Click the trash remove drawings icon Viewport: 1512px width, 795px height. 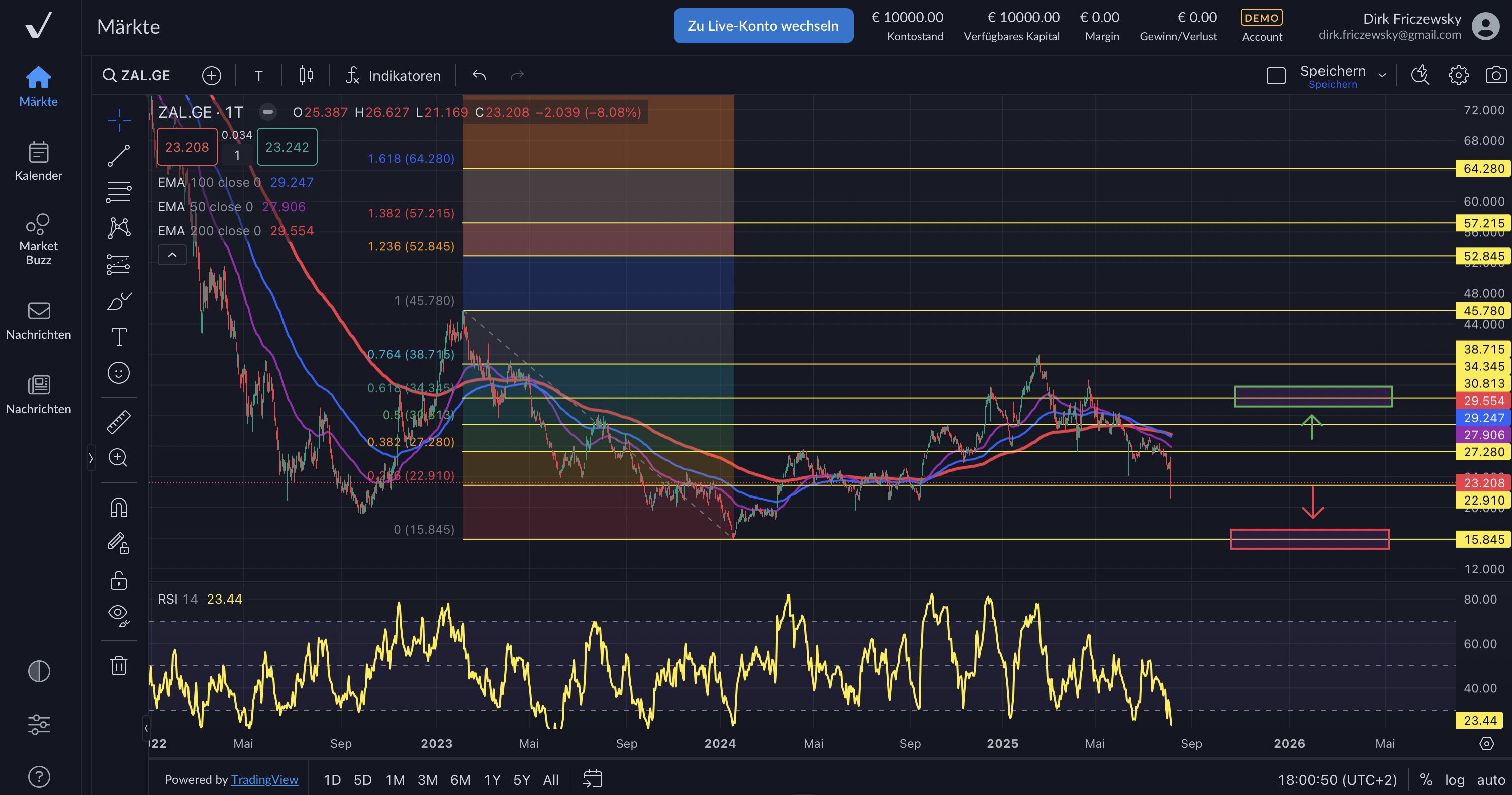click(119, 666)
